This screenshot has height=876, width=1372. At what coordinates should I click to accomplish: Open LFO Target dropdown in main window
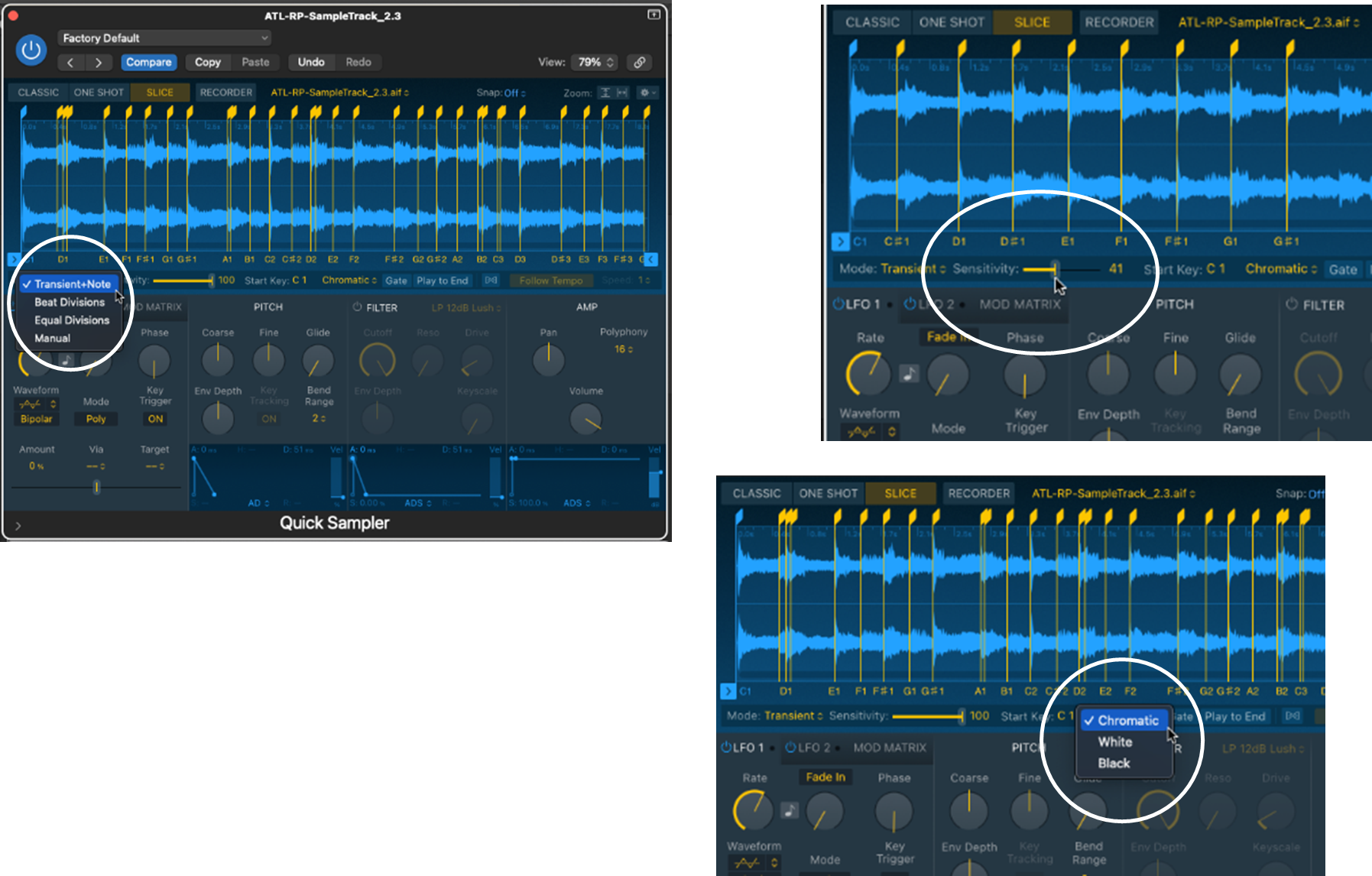tap(155, 466)
